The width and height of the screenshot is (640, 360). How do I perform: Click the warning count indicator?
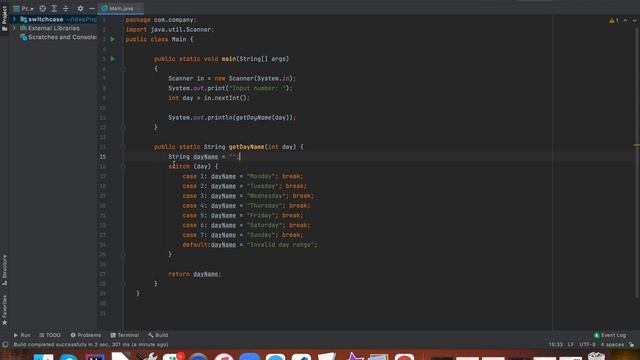click(x=614, y=20)
